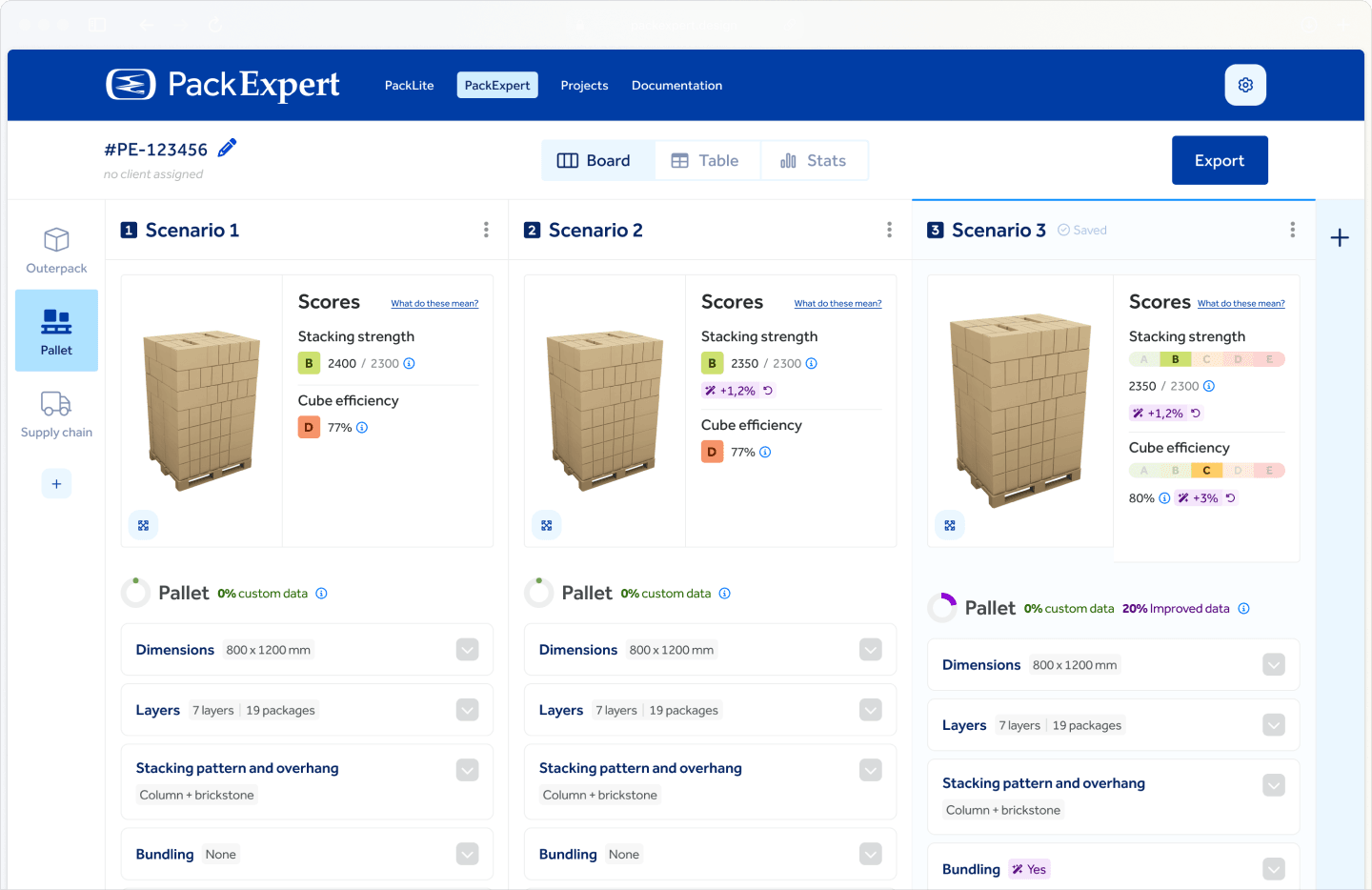
Task: Click the 'no client assigned' text
Action: [153, 174]
